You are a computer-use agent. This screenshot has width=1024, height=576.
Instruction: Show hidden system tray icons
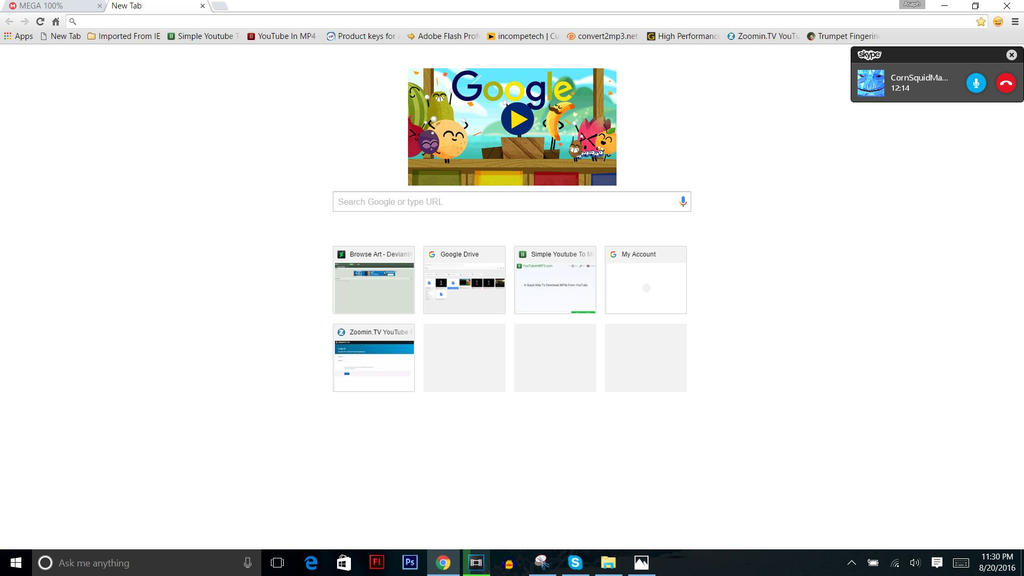(x=852, y=562)
